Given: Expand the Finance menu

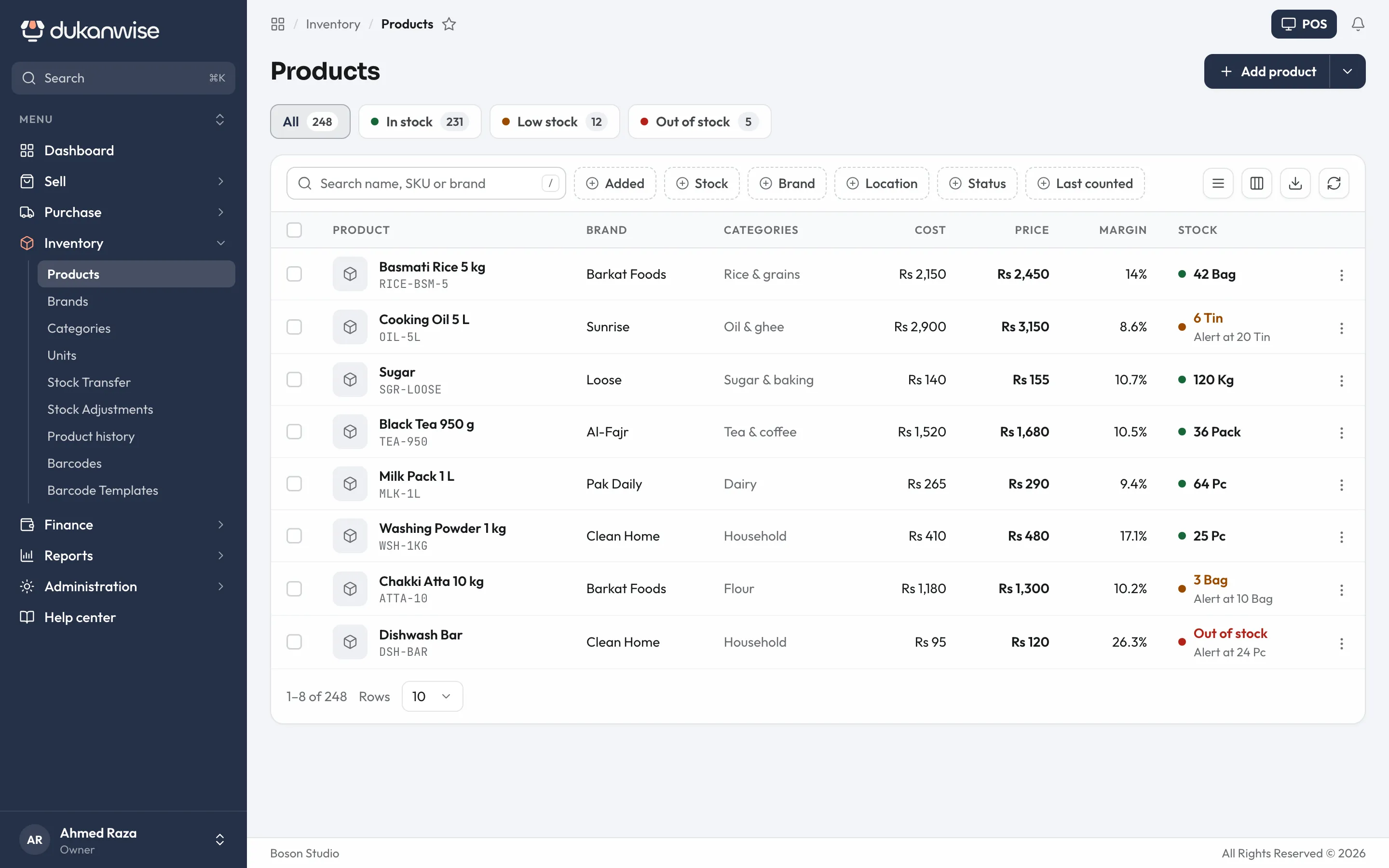Looking at the screenshot, I should (123, 525).
